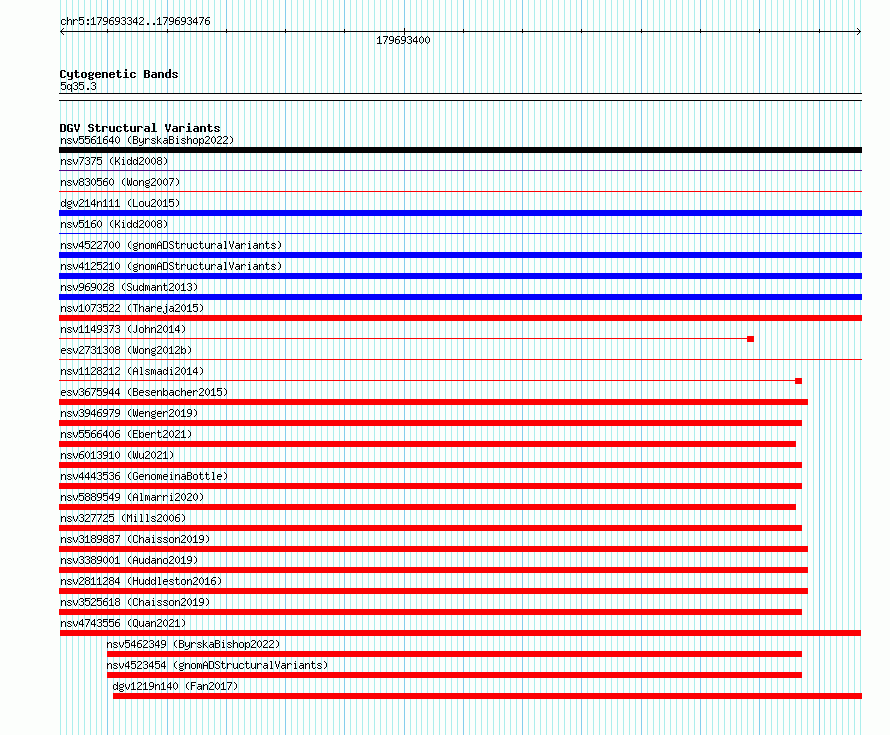The height and width of the screenshot is (735, 890).
Task: Click the 179693400 ruler position label
Action: click(x=403, y=40)
